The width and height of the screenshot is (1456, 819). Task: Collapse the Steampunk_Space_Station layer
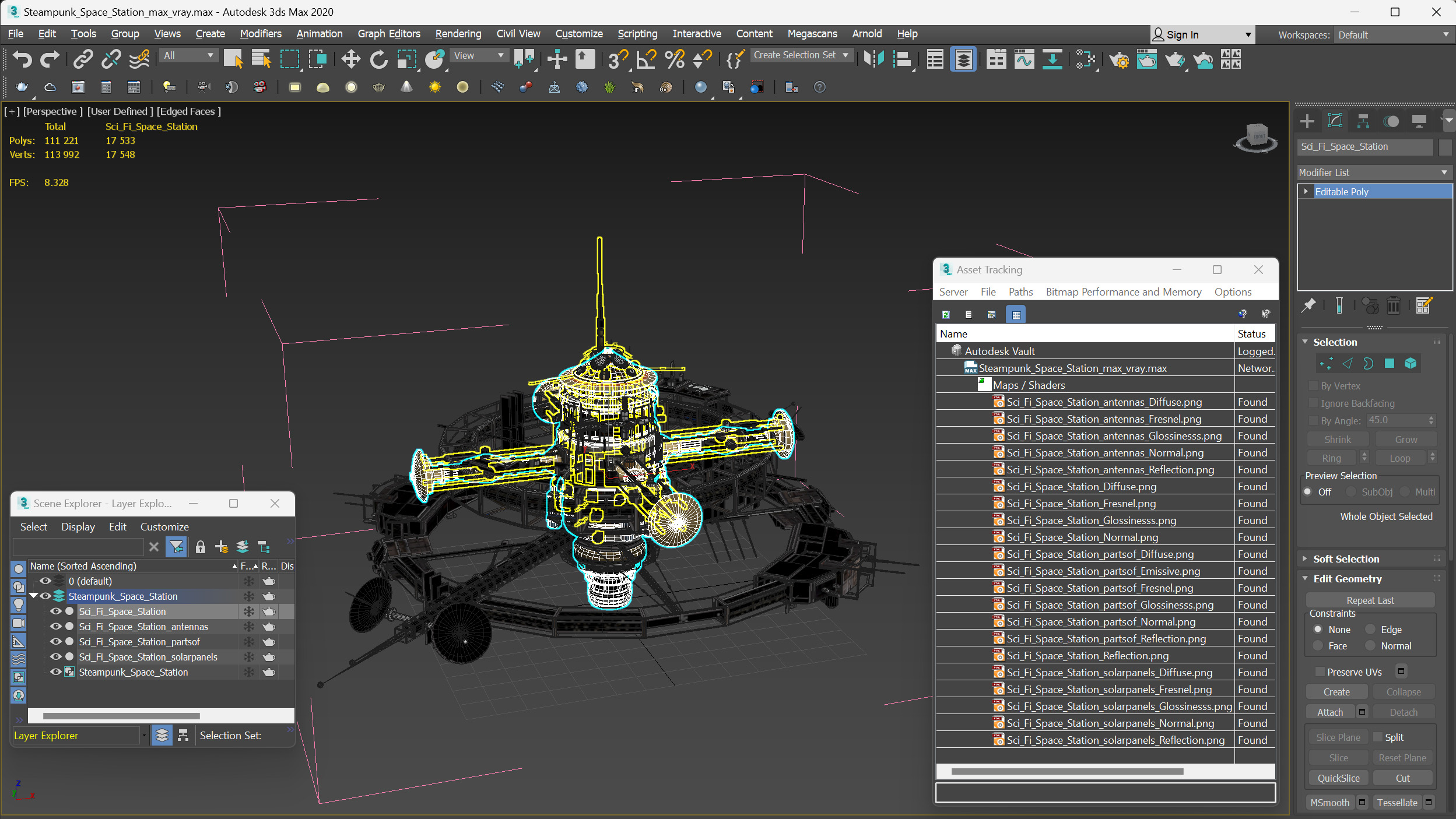[x=33, y=596]
